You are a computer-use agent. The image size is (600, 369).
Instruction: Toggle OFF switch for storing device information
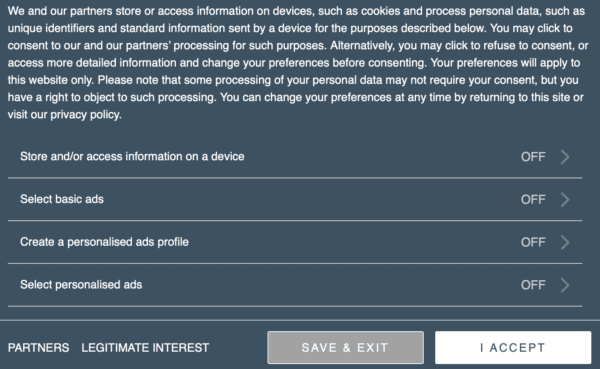point(533,157)
